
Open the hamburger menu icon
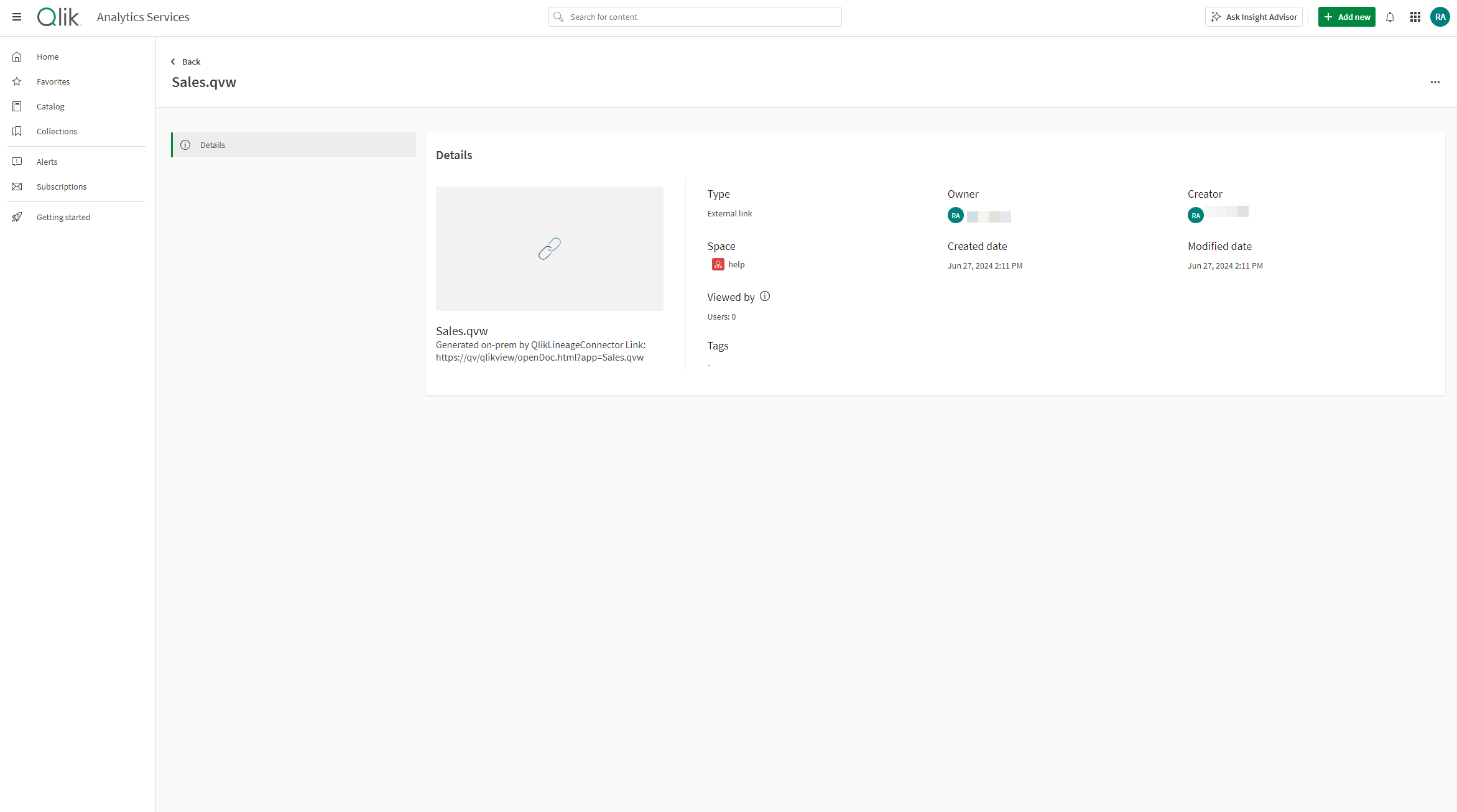click(17, 17)
